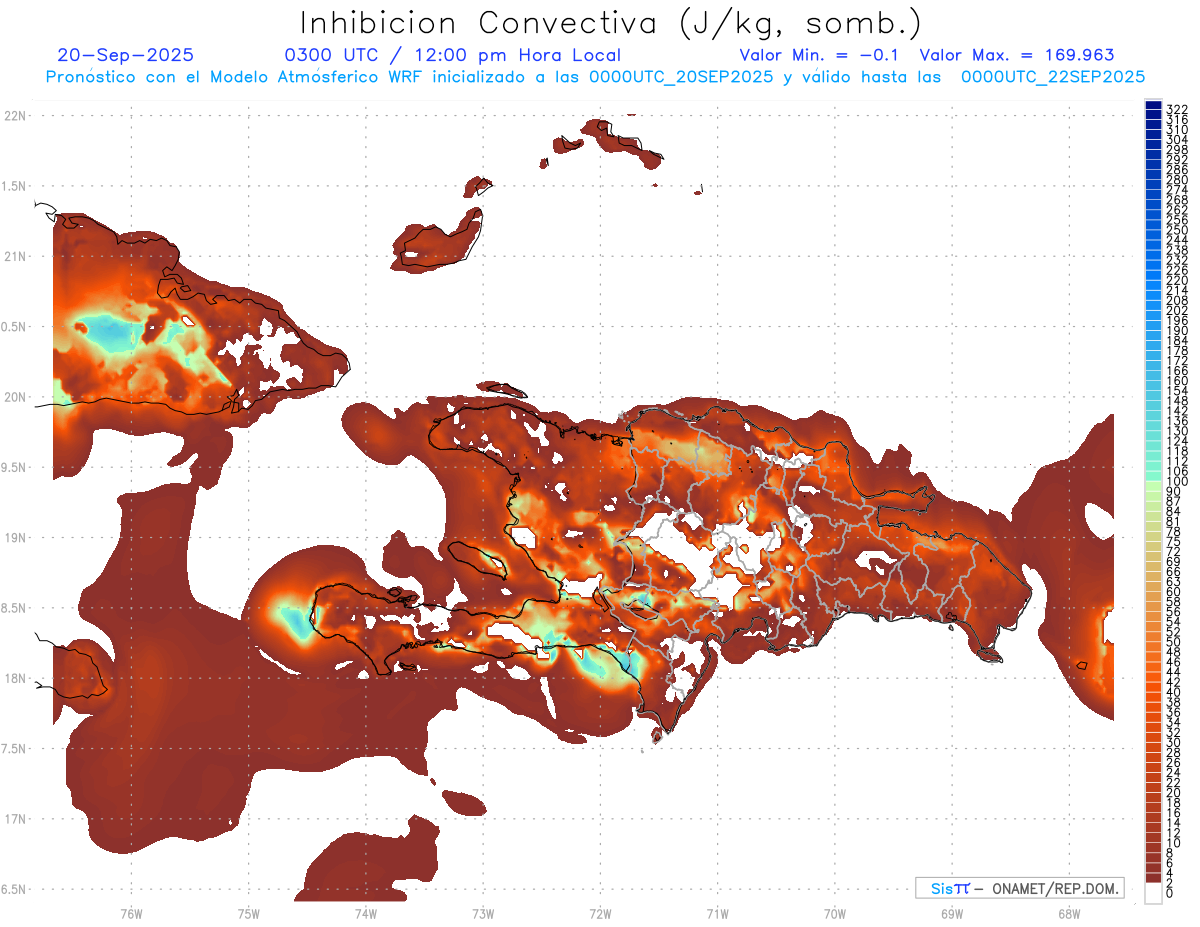Click the color scale value '202'
Image resolution: width=1200 pixels, height=927 pixels.
(1176, 310)
